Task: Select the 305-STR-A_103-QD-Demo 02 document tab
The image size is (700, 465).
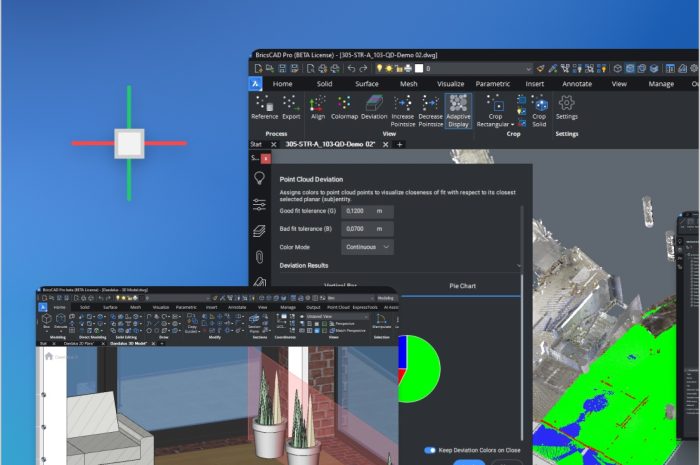Action: (330, 145)
